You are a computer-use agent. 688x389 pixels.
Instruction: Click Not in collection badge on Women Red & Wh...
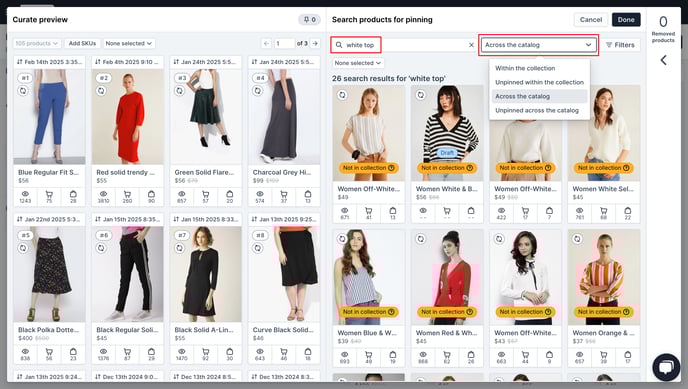(447, 312)
